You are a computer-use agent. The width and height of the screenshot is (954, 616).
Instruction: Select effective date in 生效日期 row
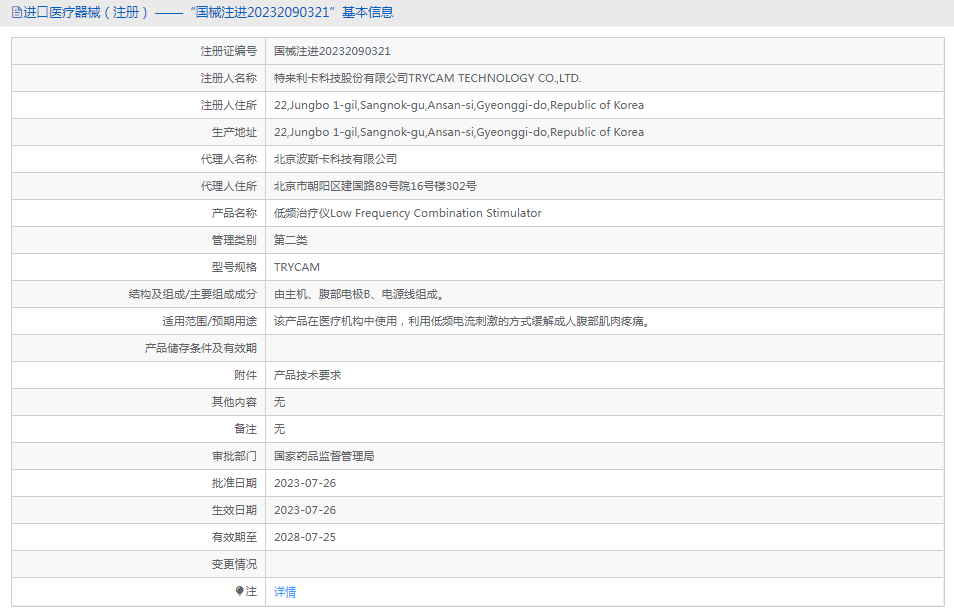(x=305, y=510)
